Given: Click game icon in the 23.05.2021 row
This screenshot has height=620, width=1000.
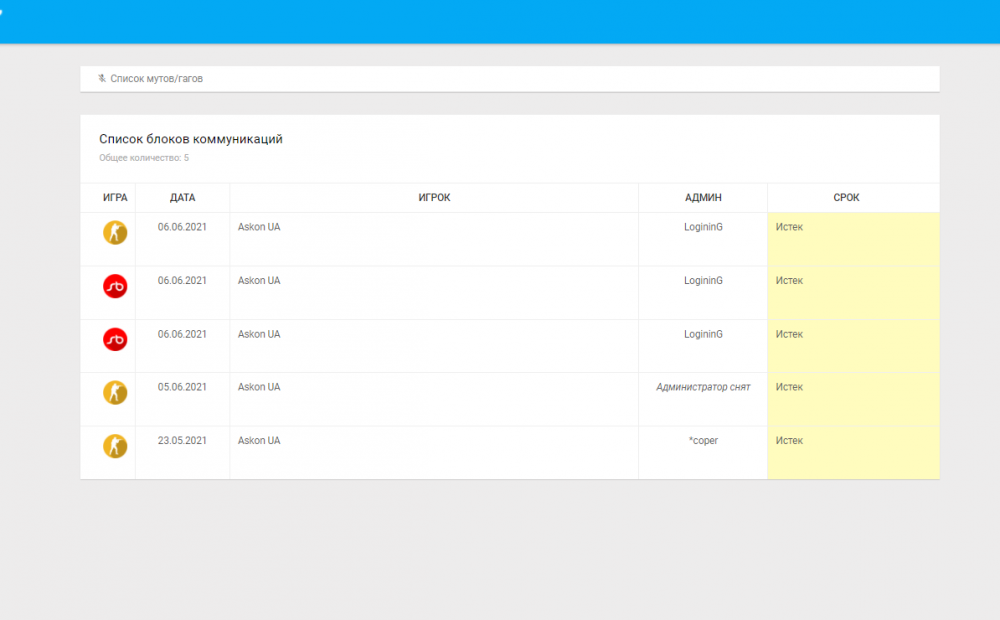Looking at the screenshot, I should point(115,446).
